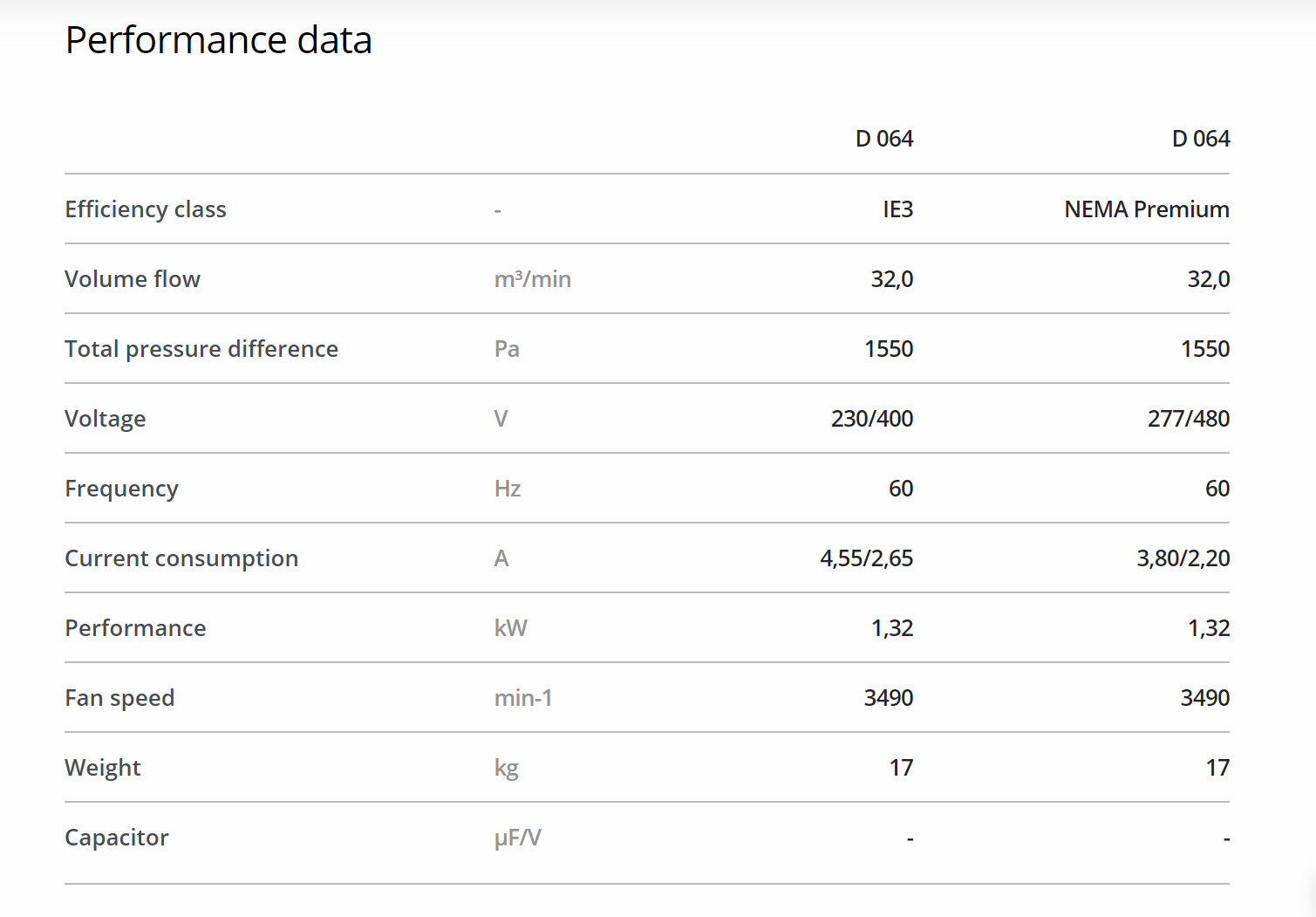Click the min-1 unit text
The width and height of the screenshot is (1316, 917).
(x=523, y=698)
